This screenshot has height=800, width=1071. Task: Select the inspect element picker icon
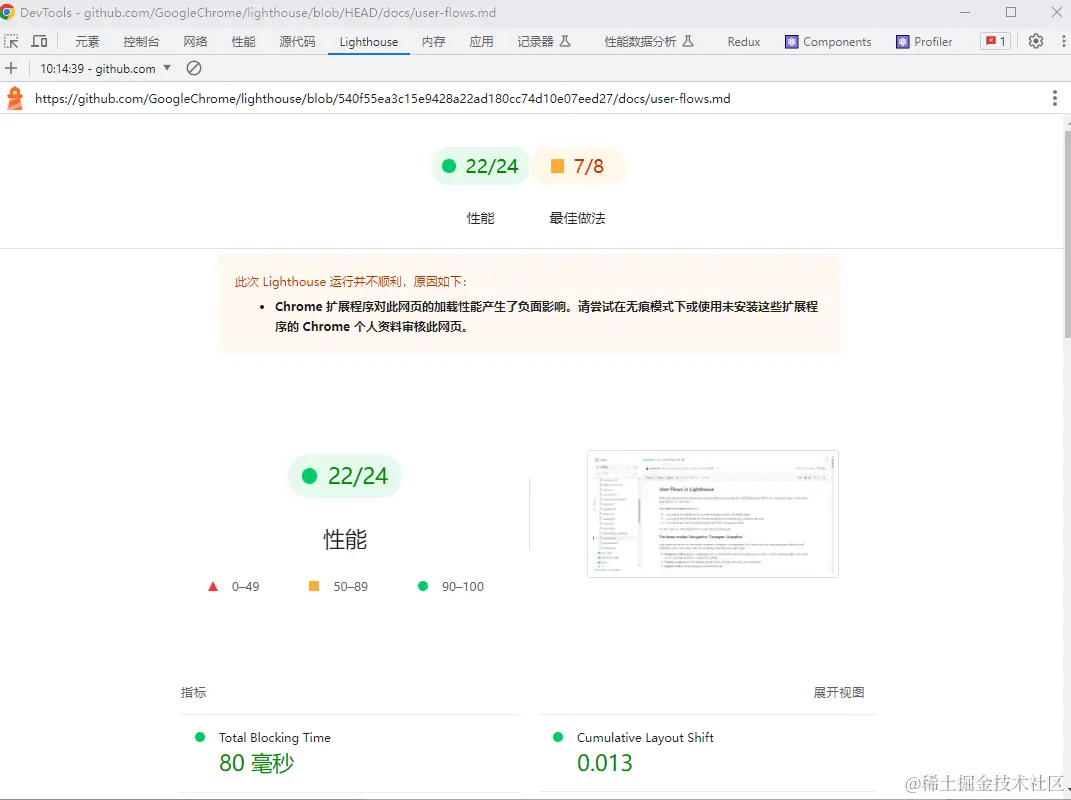pyautogui.click(x=11, y=41)
